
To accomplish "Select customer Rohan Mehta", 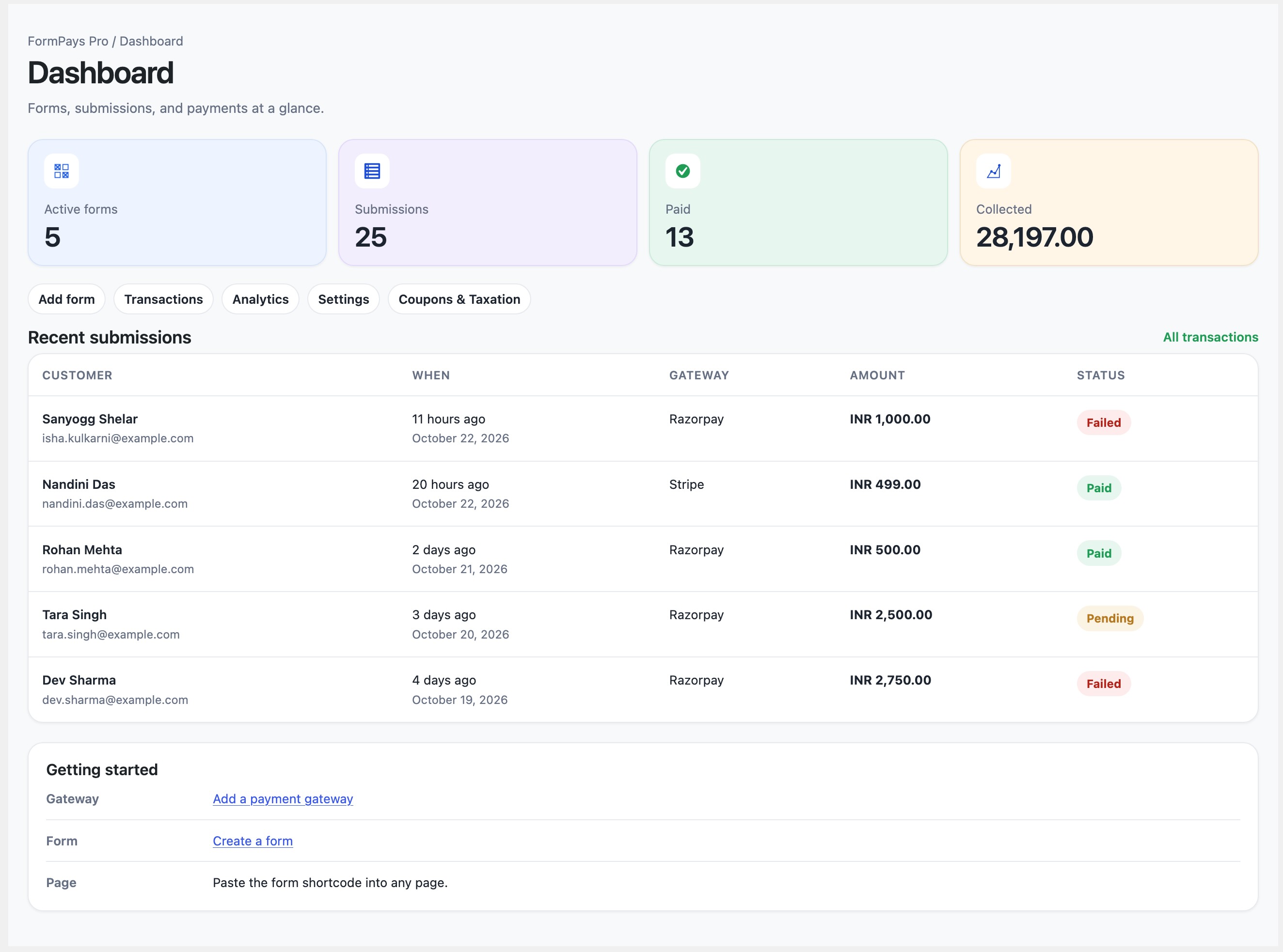I will coord(82,550).
